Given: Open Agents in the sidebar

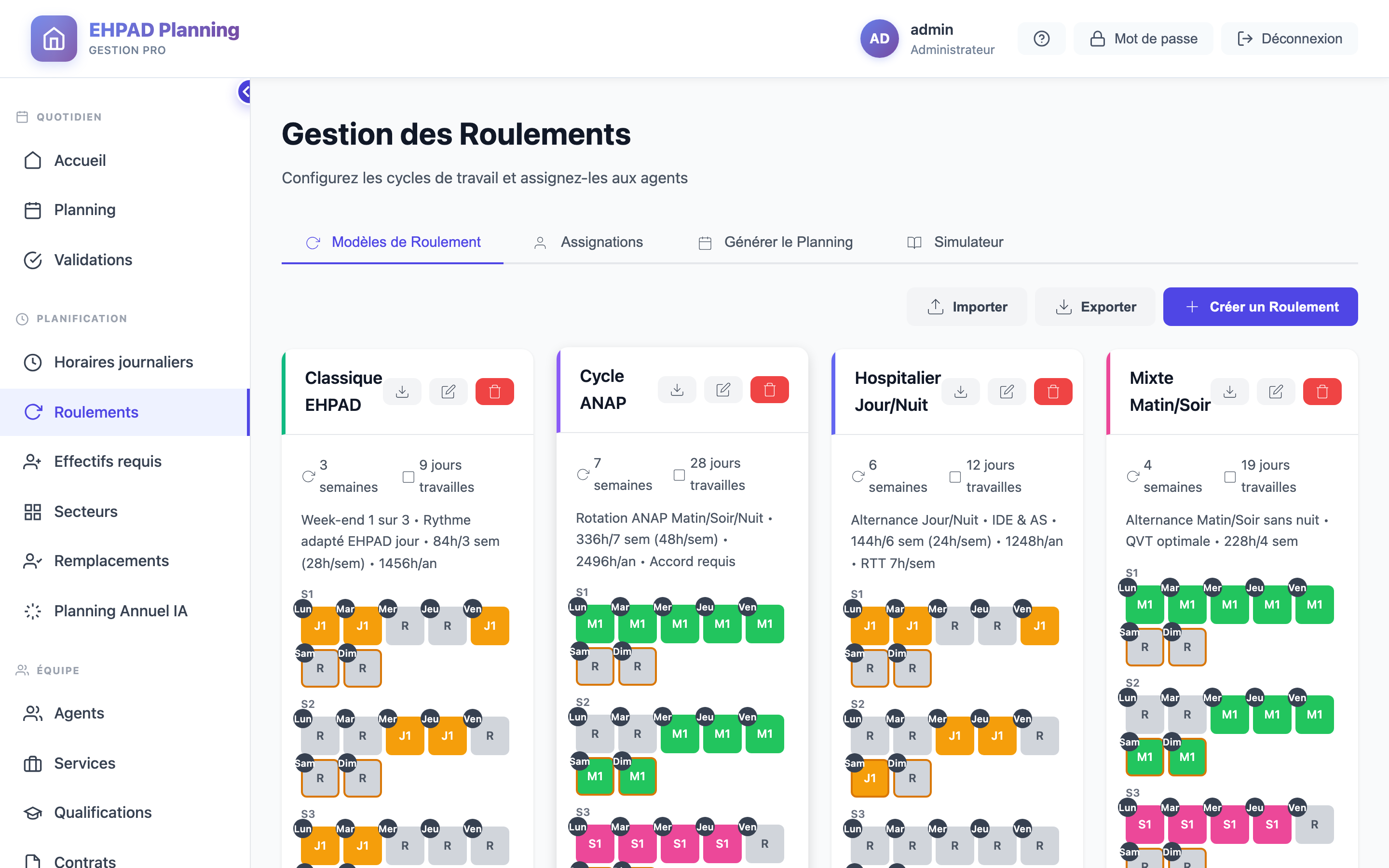Looking at the screenshot, I should [124, 713].
